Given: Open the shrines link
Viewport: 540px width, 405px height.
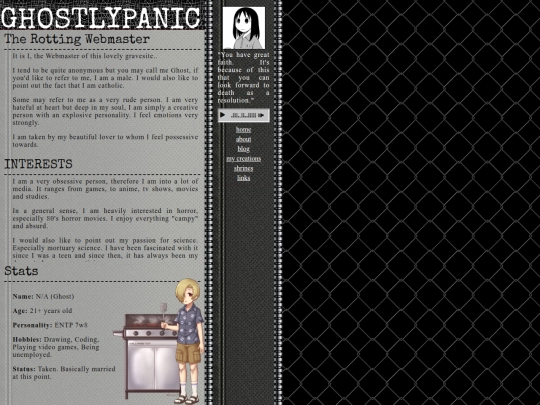Looking at the screenshot, I should [x=243, y=168].
